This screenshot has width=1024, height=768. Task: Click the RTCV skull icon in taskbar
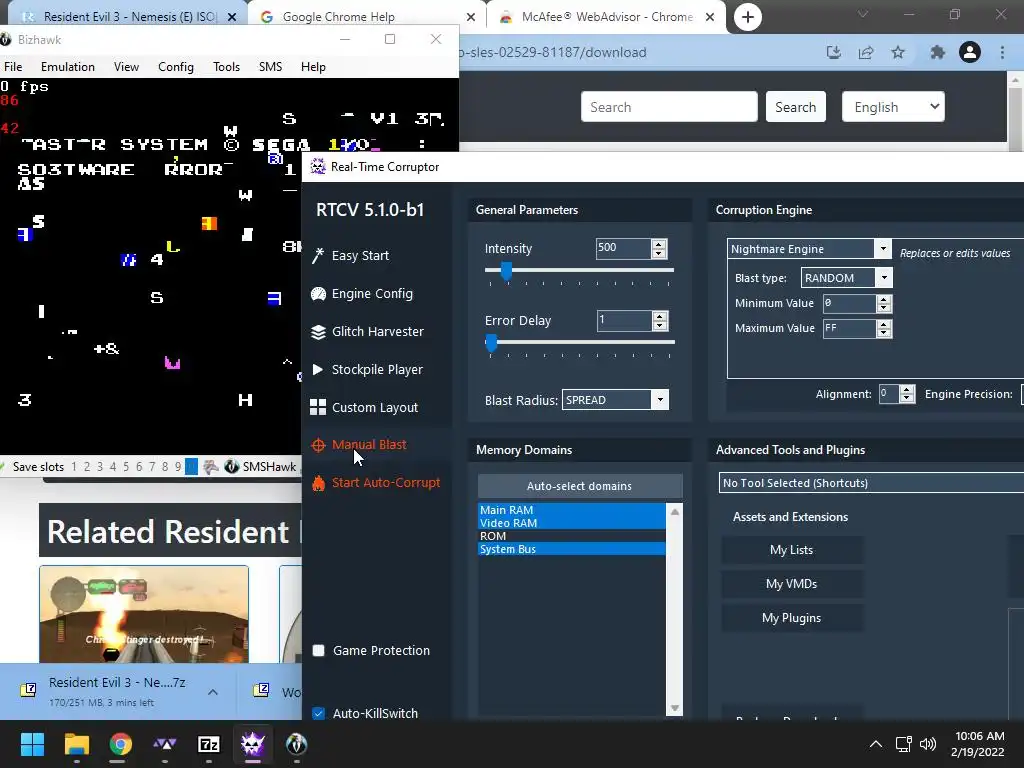point(252,744)
